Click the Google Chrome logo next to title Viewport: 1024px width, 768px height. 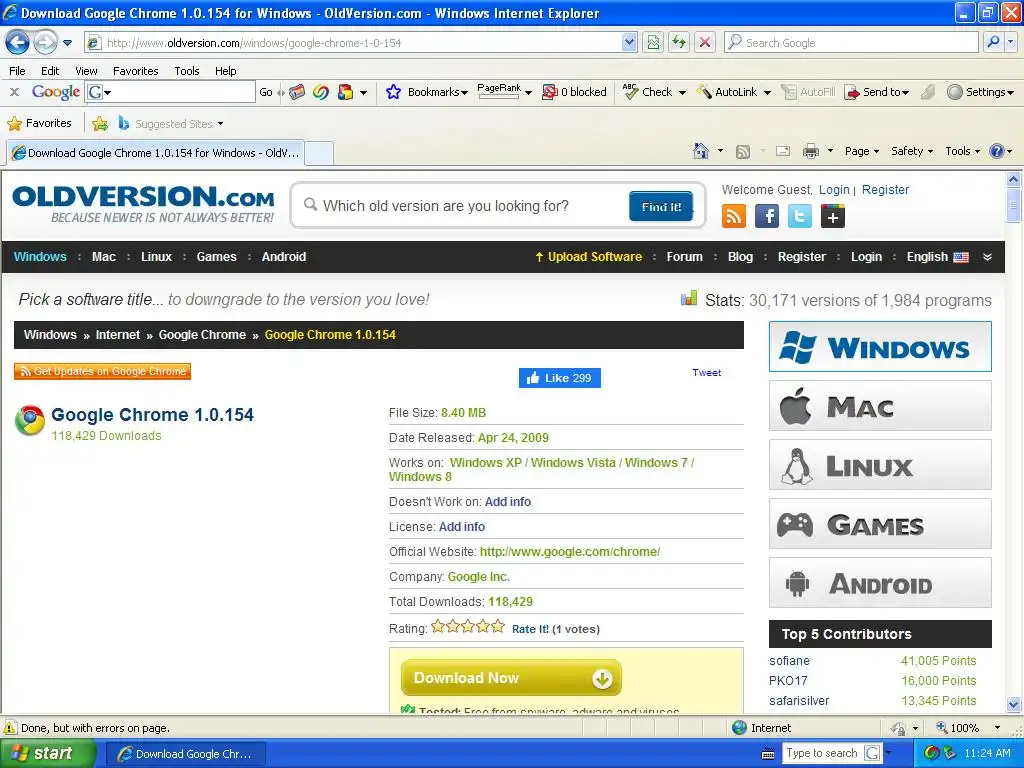coord(30,420)
